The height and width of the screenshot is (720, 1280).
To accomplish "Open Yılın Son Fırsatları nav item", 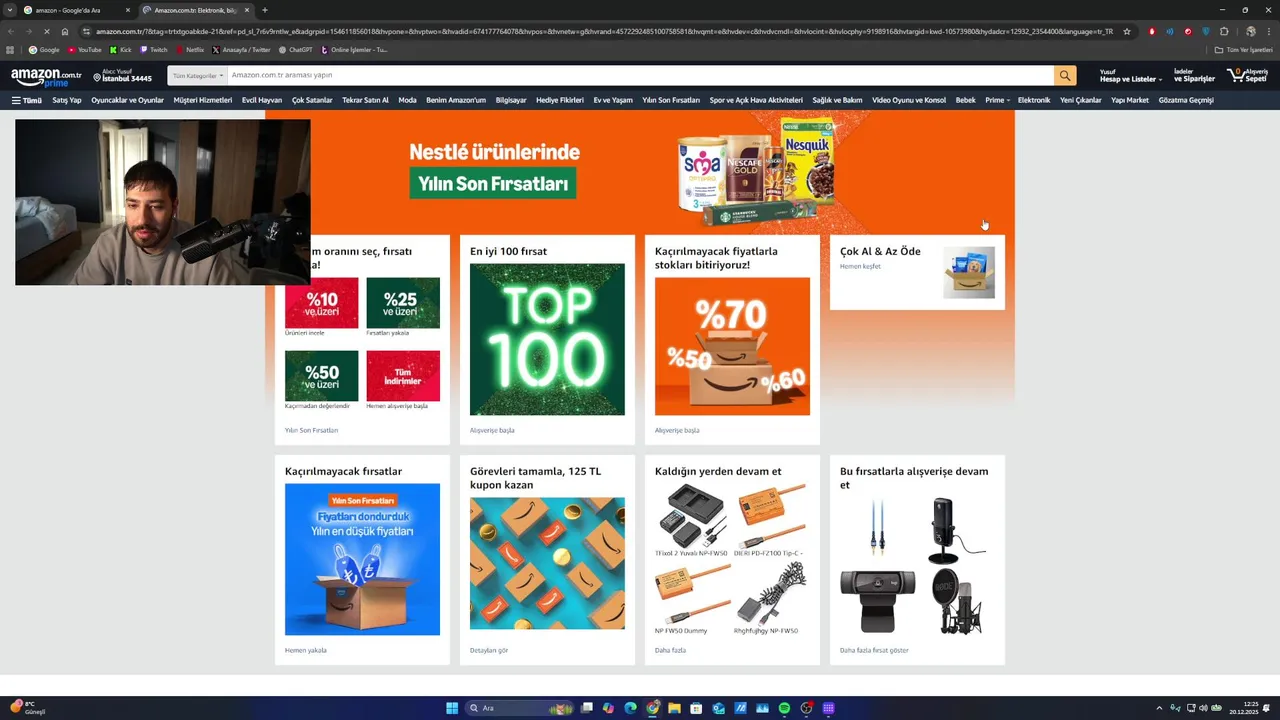I will click(x=671, y=100).
